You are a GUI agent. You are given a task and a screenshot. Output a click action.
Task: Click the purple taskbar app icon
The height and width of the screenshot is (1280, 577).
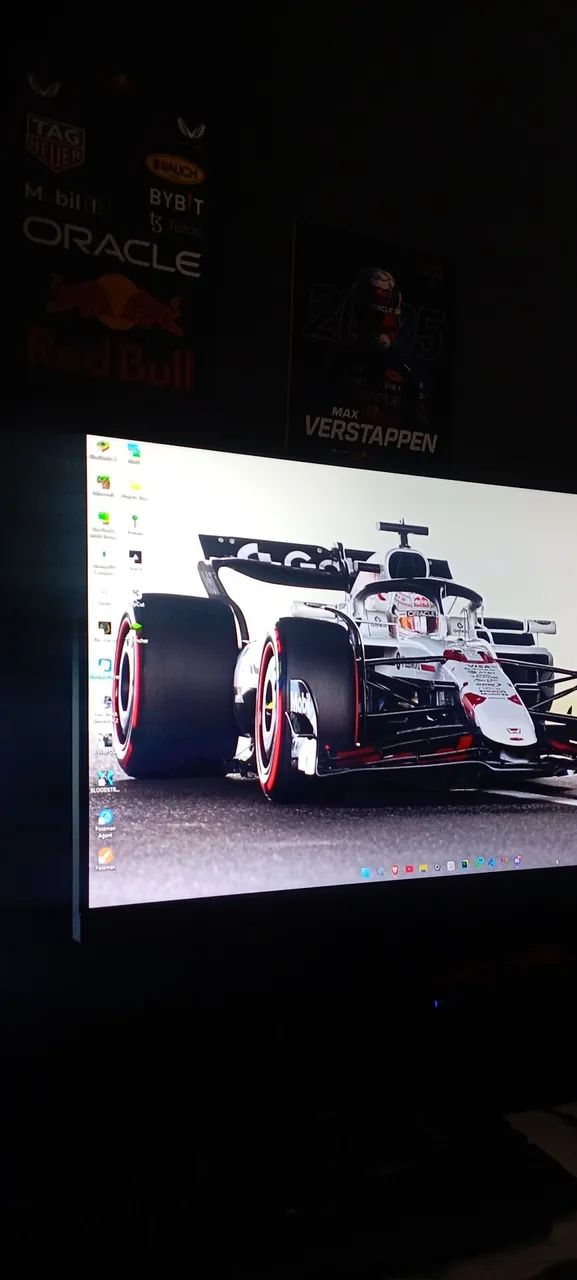coord(518,860)
